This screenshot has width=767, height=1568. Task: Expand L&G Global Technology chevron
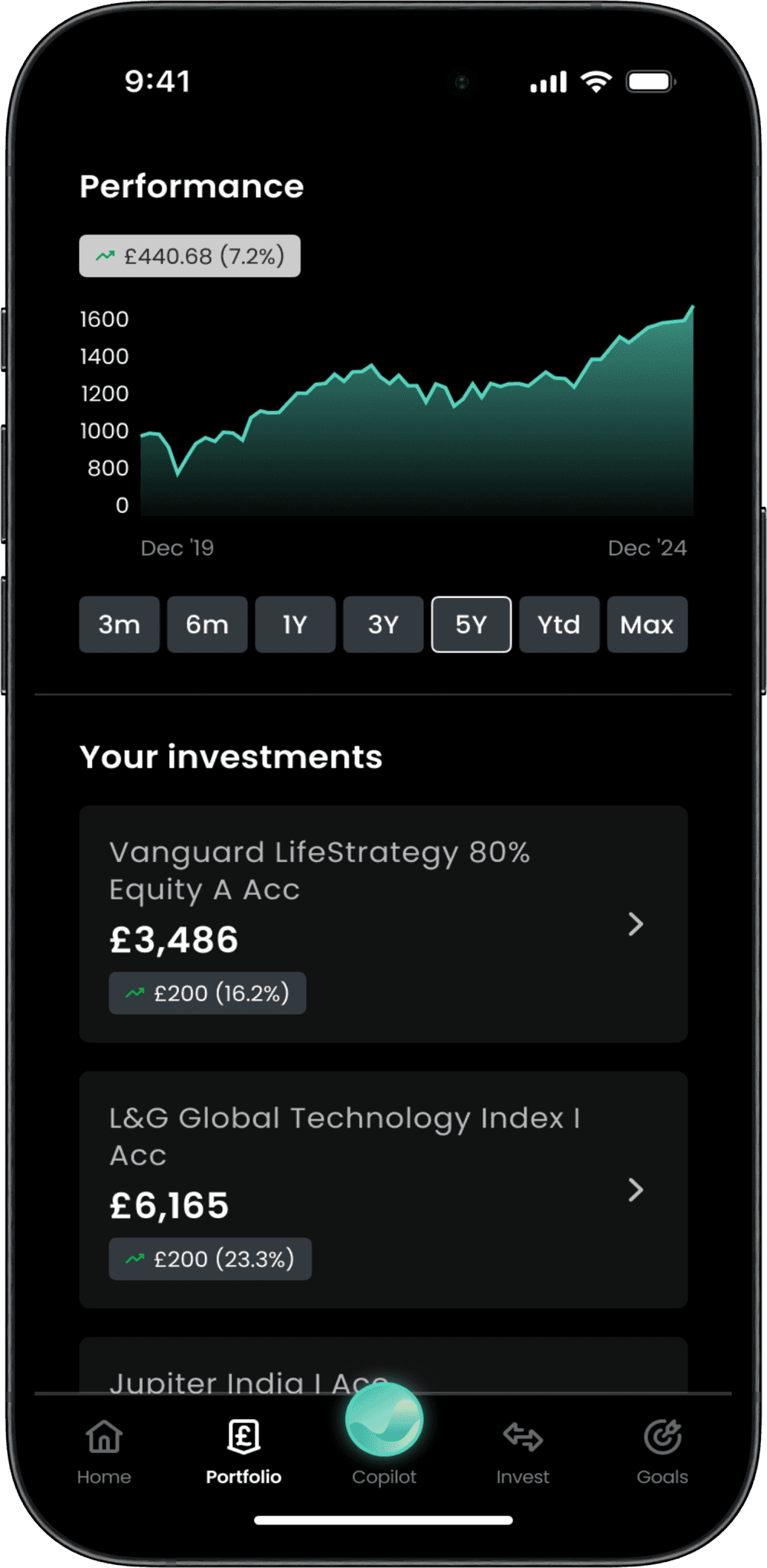click(x=635, y=1190)
